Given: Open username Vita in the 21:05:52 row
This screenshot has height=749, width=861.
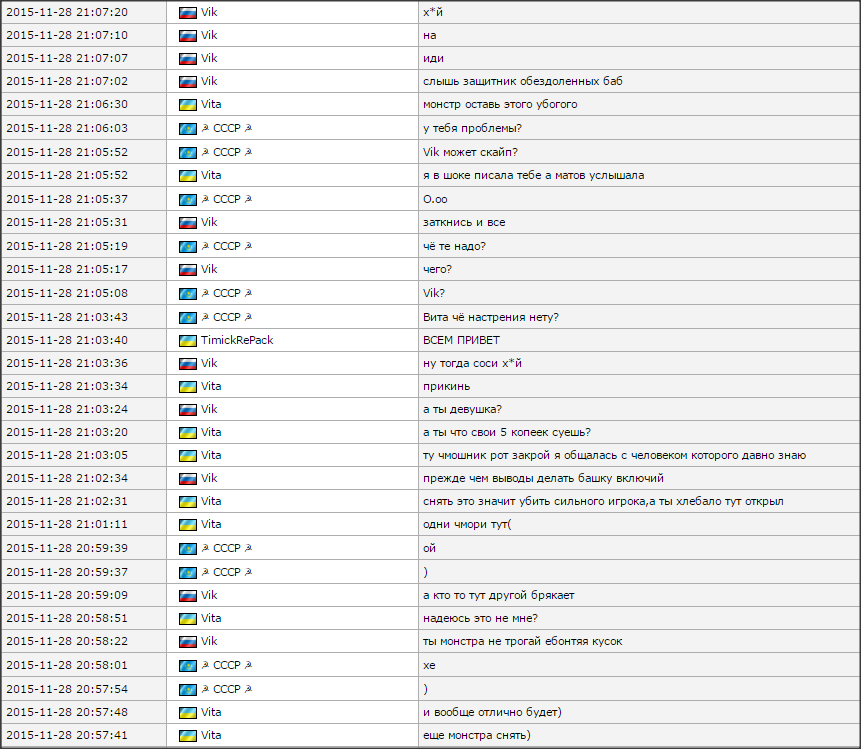Looking at the screenshot, I should [x=211, y=175].
